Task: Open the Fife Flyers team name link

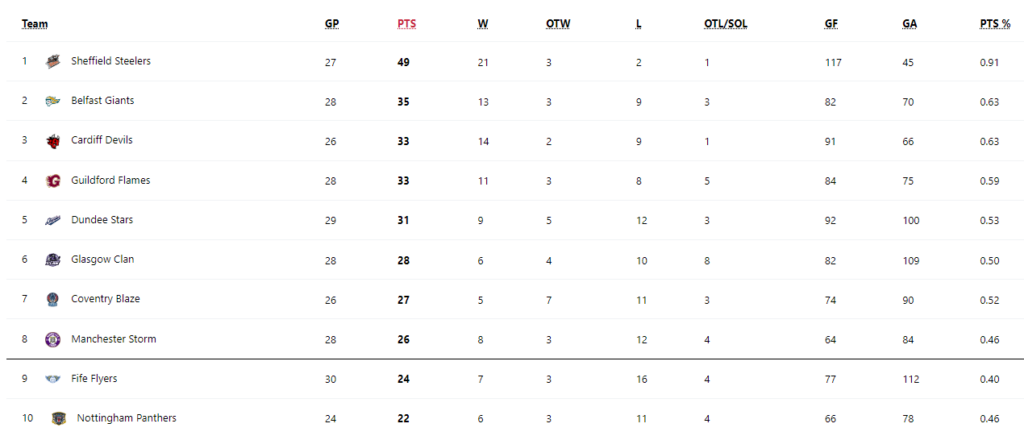Action: 94,379
